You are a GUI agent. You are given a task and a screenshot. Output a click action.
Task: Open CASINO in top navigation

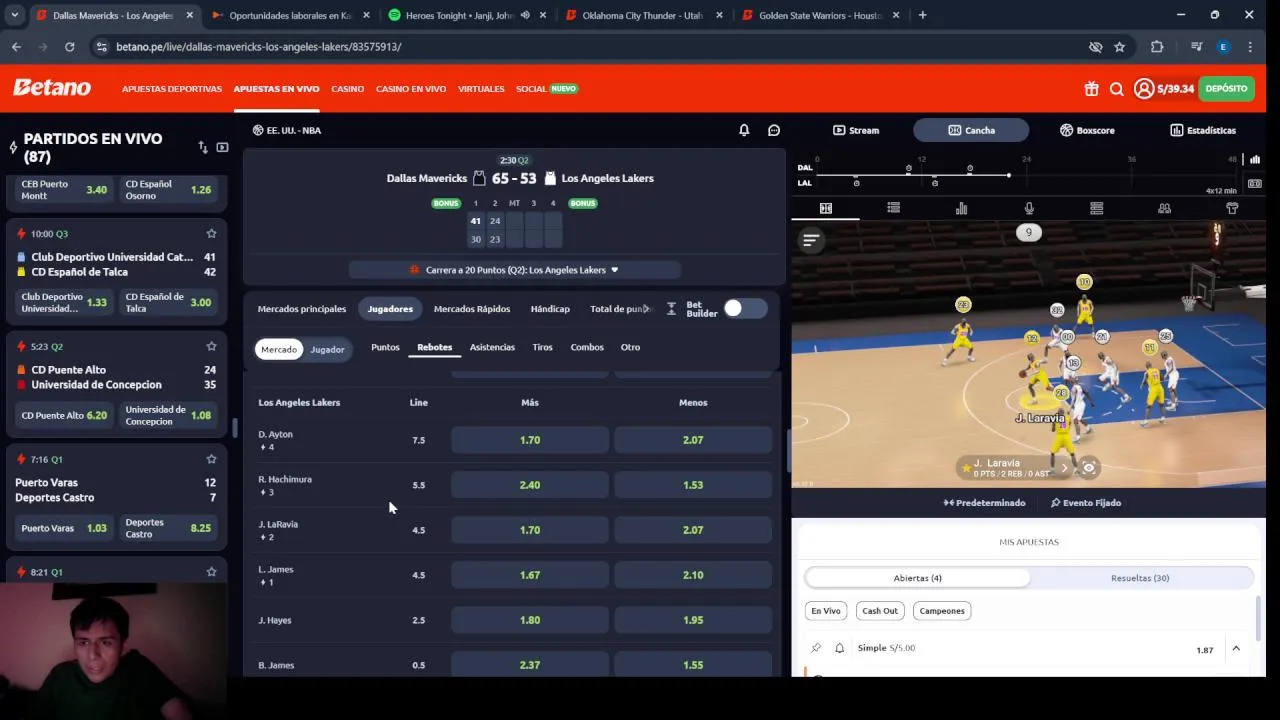pyautogui.click(x=347, y=89)
